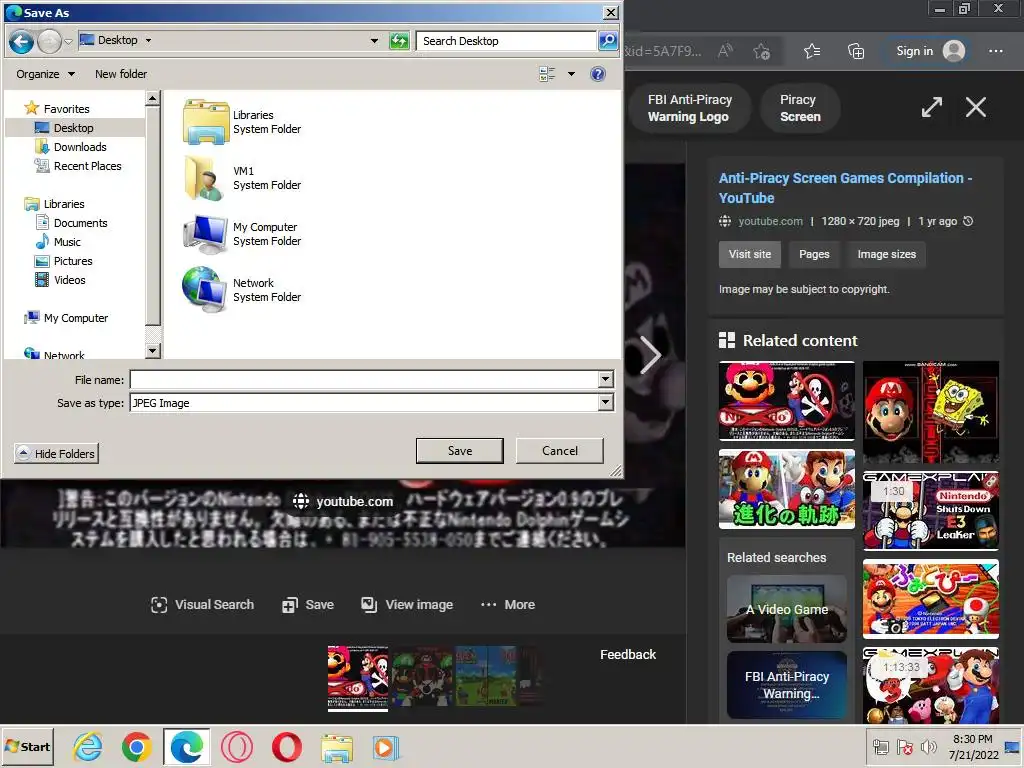Image resolution: width=1024 pixels, height=768 pixels.
Task: Click the Pages button
Action: (814, 254)
